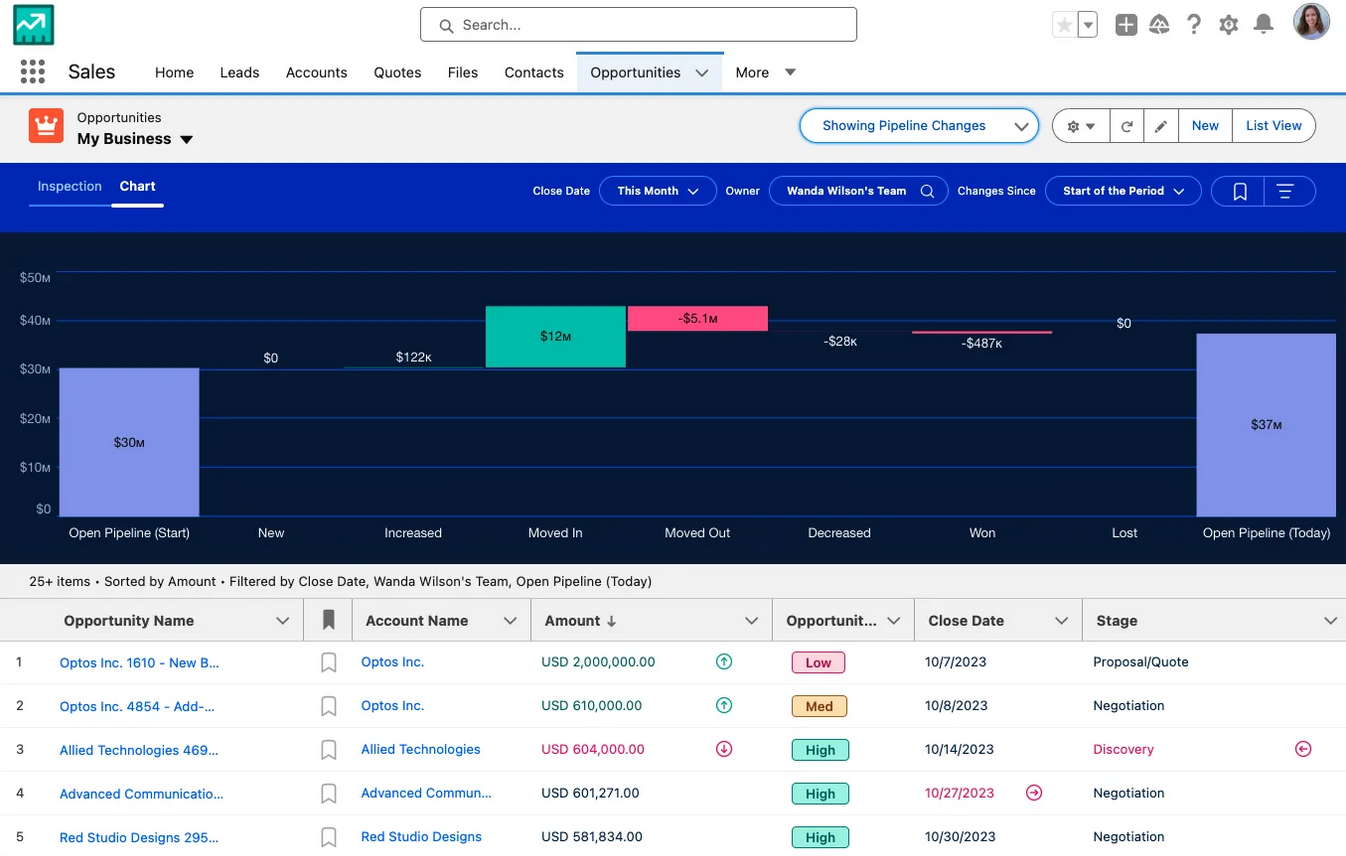Open the filter lines icon in blue bar

point(1286,191)
